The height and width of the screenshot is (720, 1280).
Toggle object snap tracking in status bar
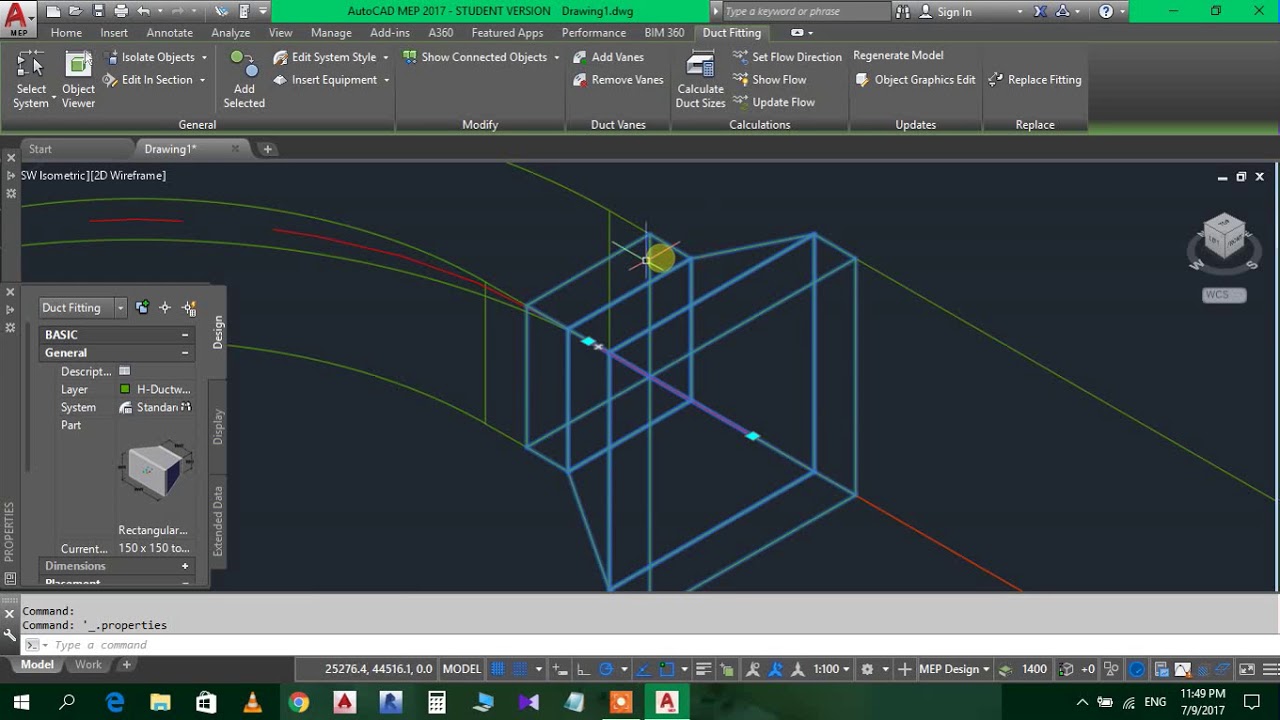pos(644,669)
